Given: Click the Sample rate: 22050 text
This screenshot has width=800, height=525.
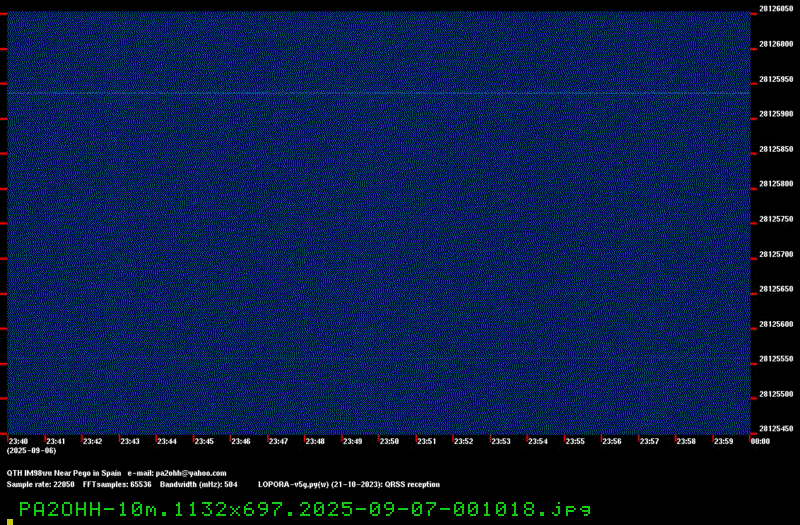Looking at the screenshot, I should tap(40, 485).
